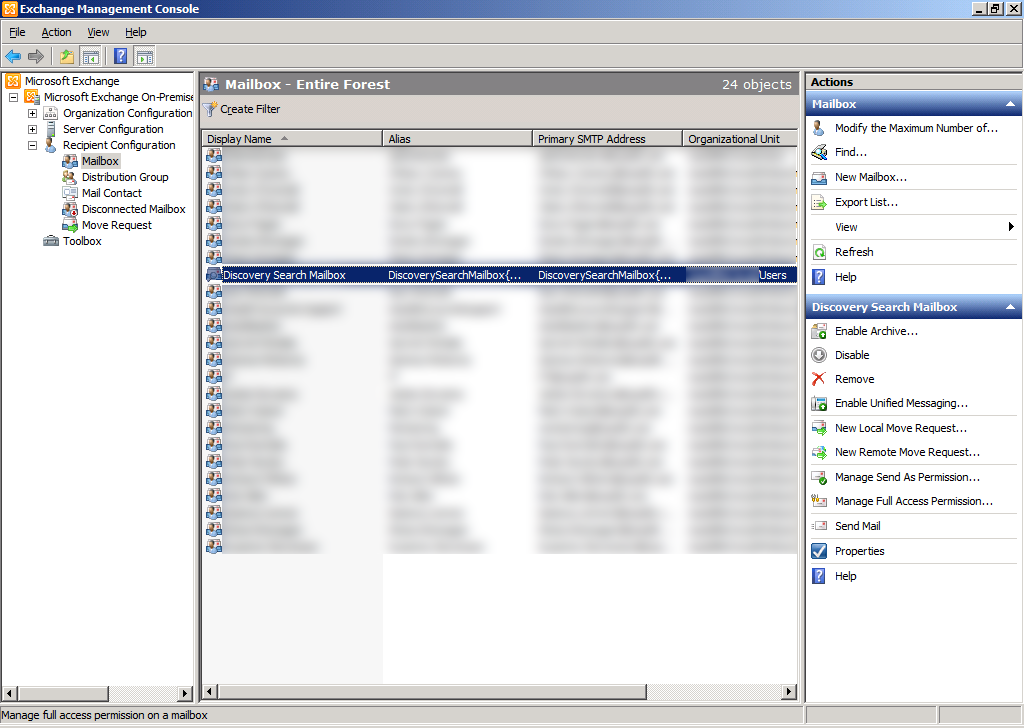Image resolution: width=1024 pixels, height=728 pixels.
Task: Toggle the action pane toolbar icon
Action: point(145,57)
